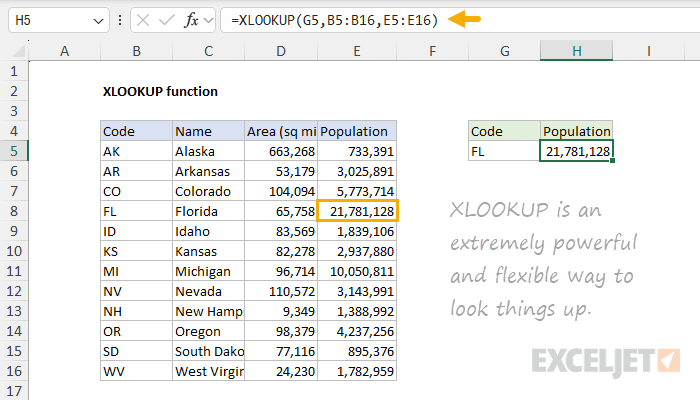Select the 'Arkansas' name cell

208,171
